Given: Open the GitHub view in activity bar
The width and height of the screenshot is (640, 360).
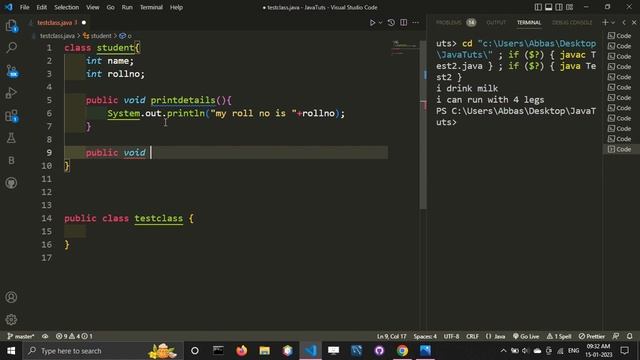Looking at the screenshot, I should (x=11, y=183).
